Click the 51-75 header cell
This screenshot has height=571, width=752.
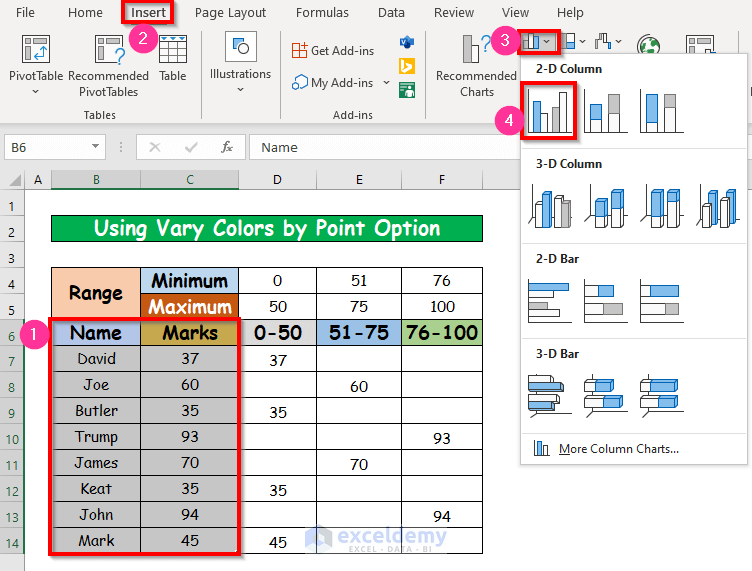[x=359, y=333]
